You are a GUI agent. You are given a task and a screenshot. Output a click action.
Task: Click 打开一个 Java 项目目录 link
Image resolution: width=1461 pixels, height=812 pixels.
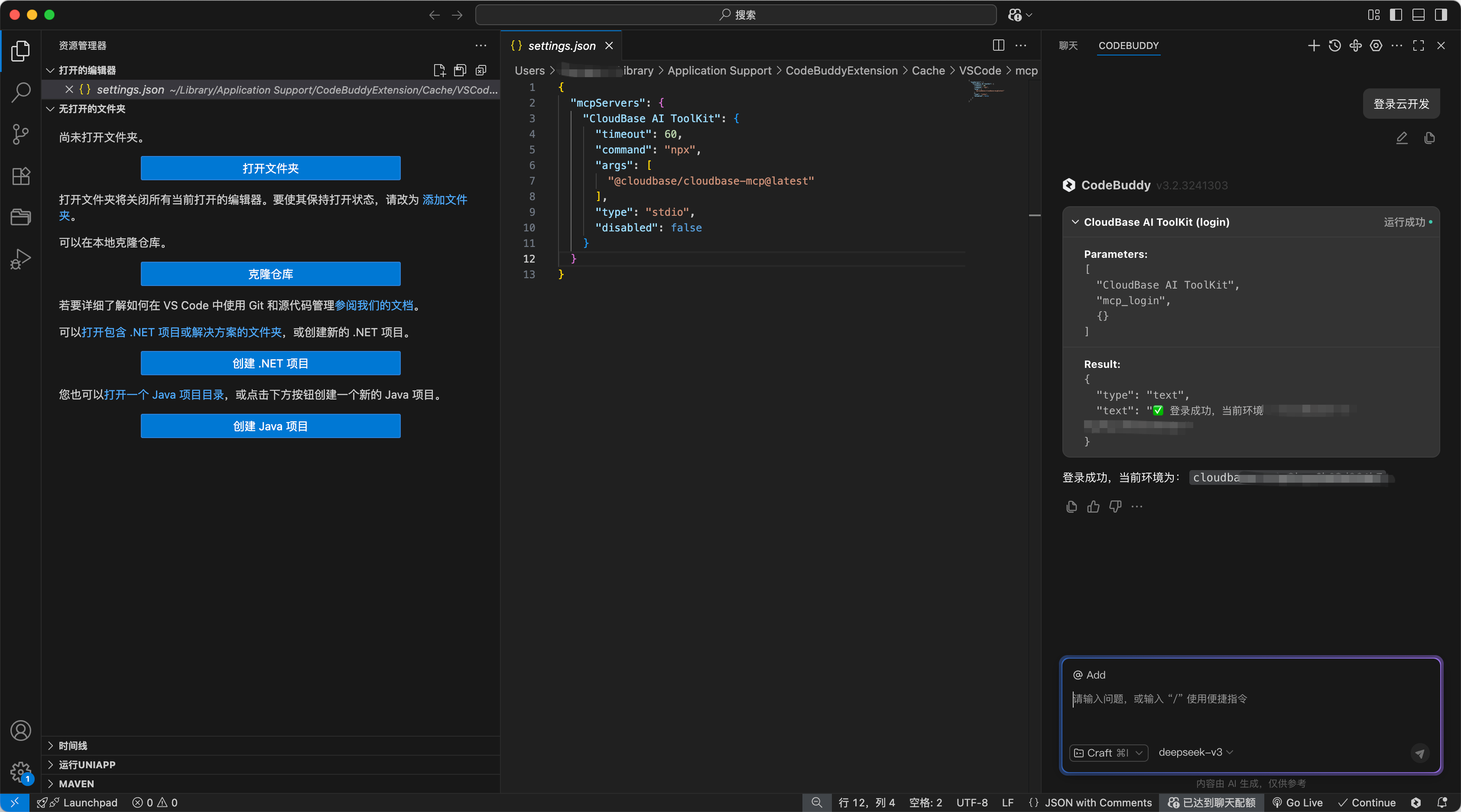coord(164,395)
